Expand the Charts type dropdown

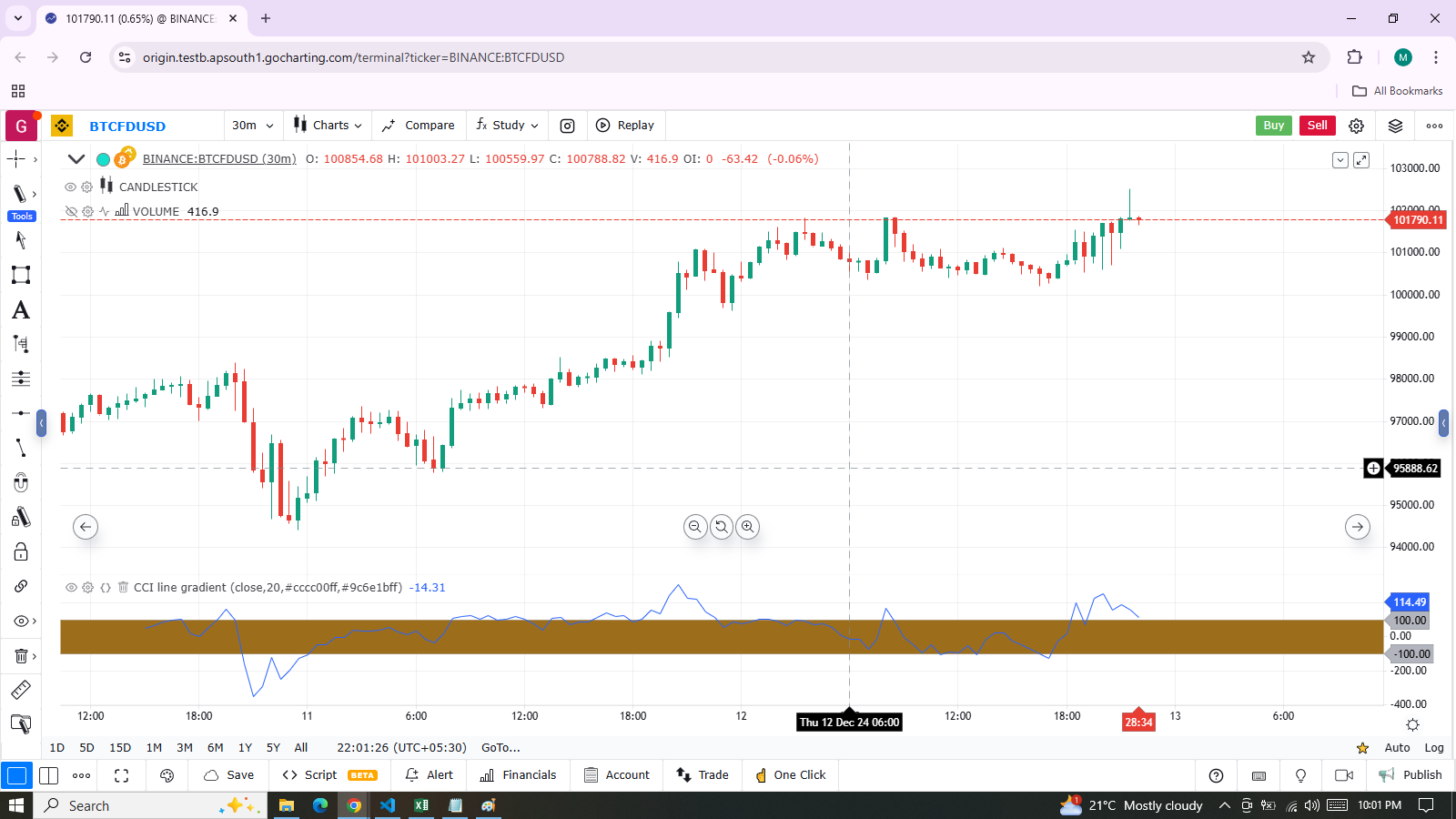tap(328, 126)
